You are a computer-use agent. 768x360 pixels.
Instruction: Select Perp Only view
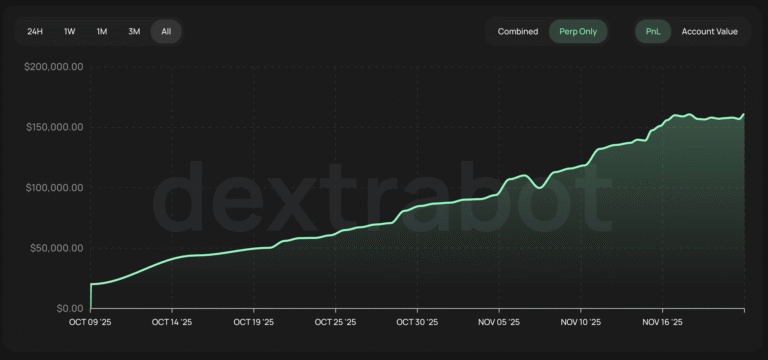[x=578, y=32]
